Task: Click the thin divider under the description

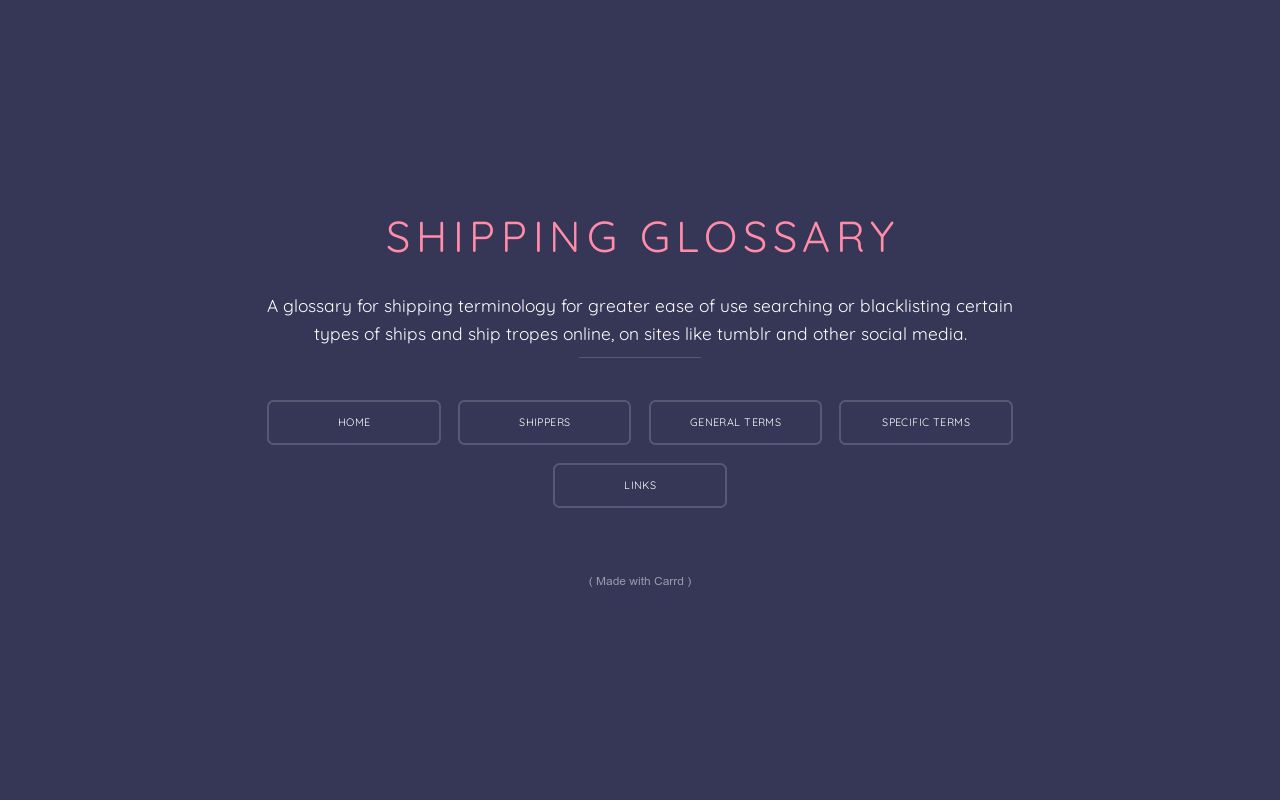Action: (x=640, y=357)
